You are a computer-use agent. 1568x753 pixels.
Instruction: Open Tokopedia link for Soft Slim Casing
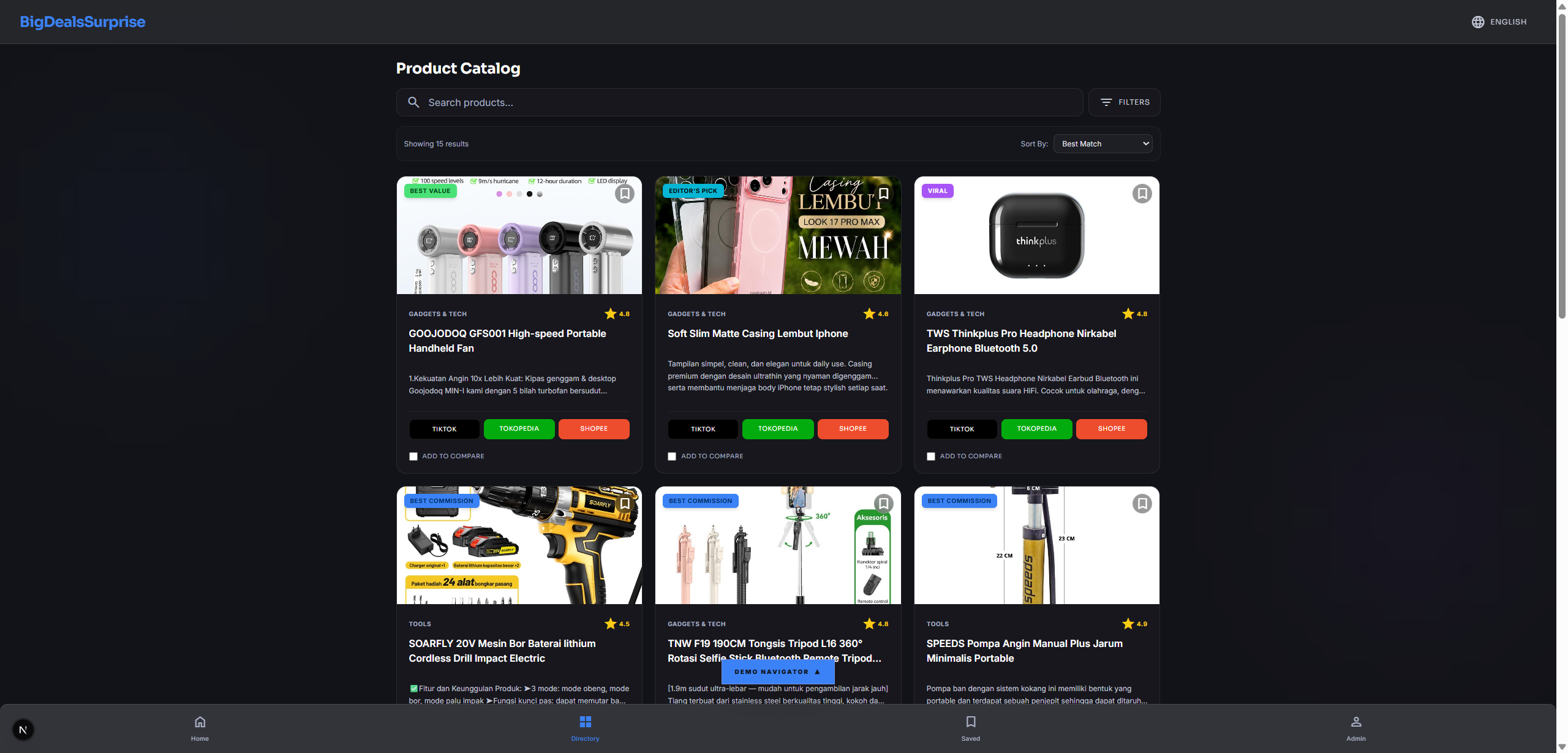tap(778, 429)
